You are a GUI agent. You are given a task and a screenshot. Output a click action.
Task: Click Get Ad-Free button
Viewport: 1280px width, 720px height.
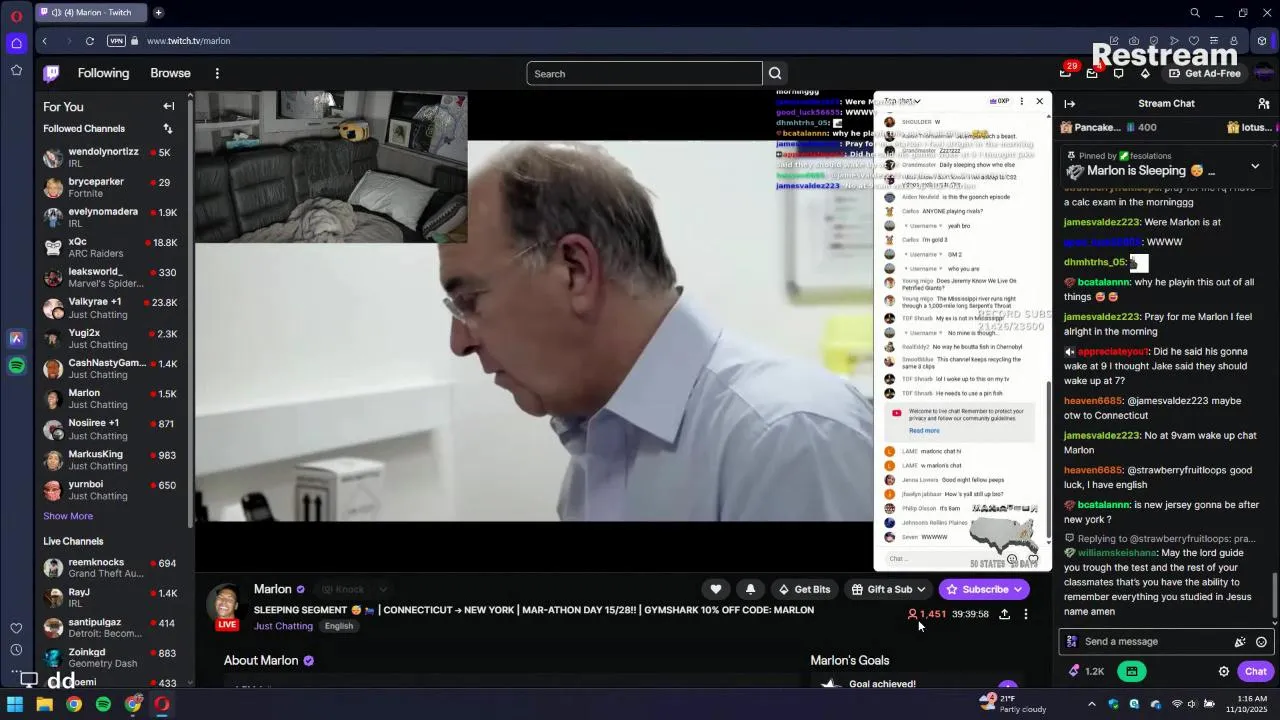(1204, 73)
